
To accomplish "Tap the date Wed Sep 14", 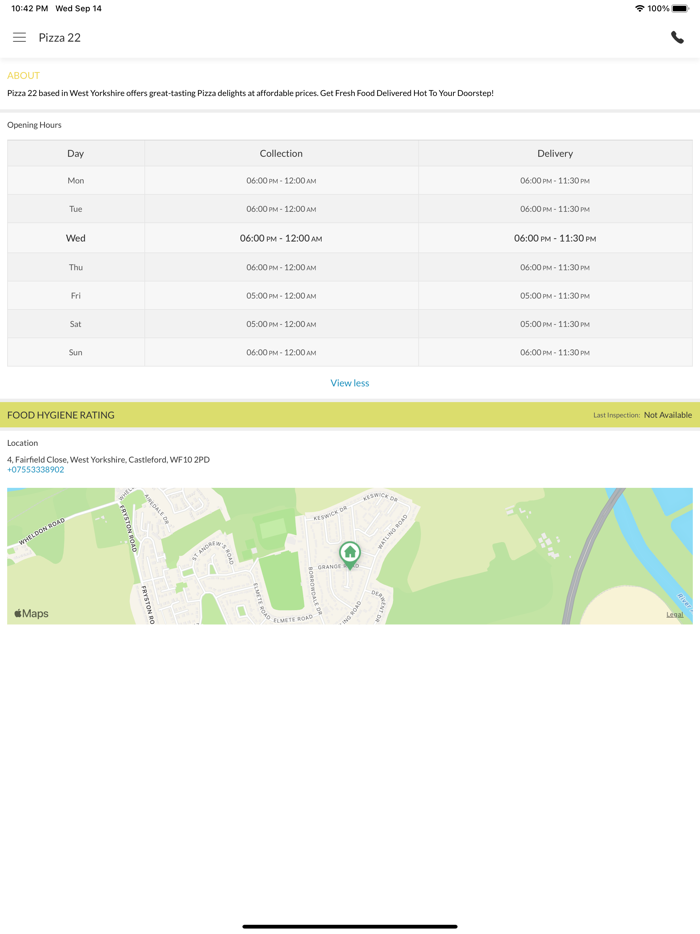I will click(x=79, y=8).
